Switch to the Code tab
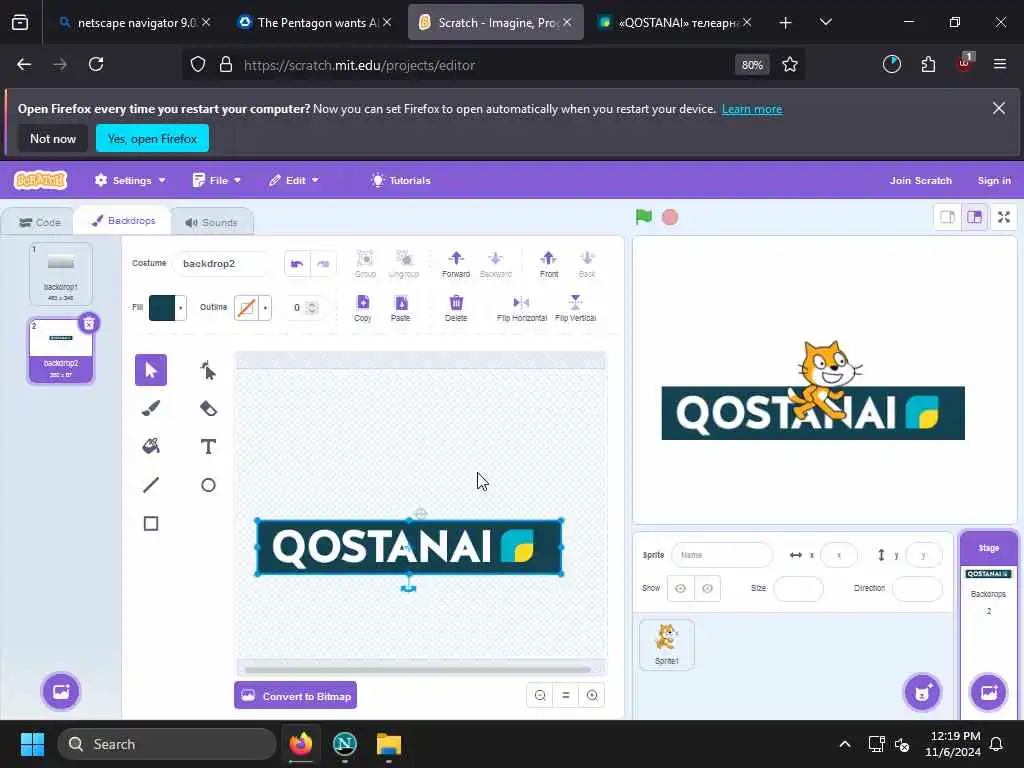This screenshot has height=768, width=1024. point(40,223)
